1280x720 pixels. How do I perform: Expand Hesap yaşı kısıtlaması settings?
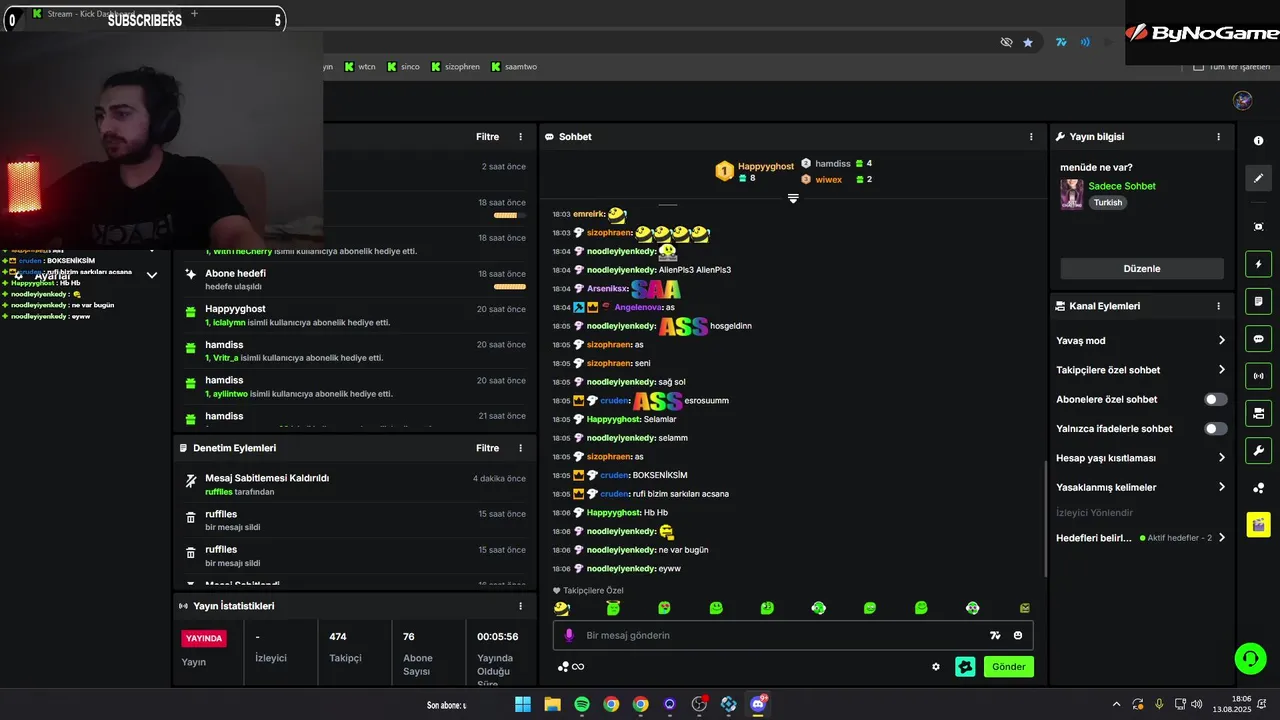(1221, 458)
